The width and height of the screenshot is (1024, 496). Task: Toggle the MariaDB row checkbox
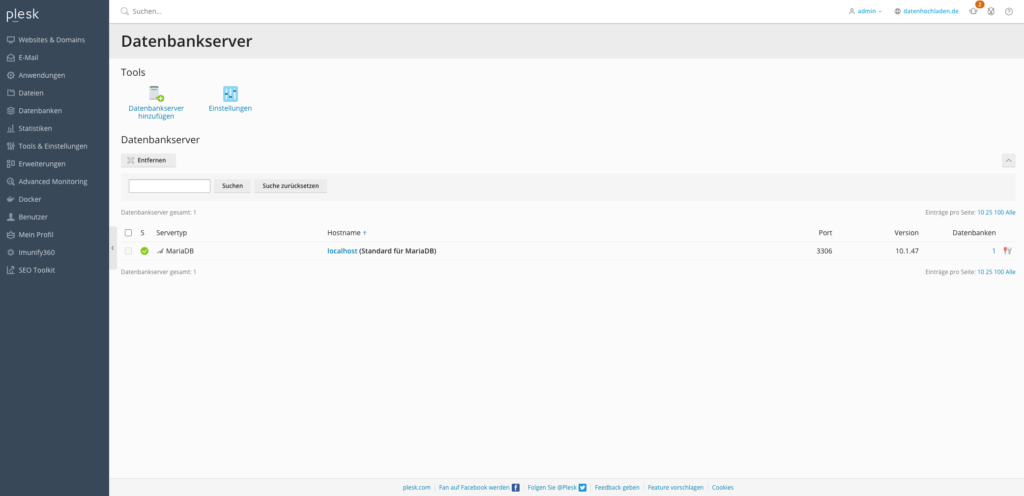click(x=128, y=251)
